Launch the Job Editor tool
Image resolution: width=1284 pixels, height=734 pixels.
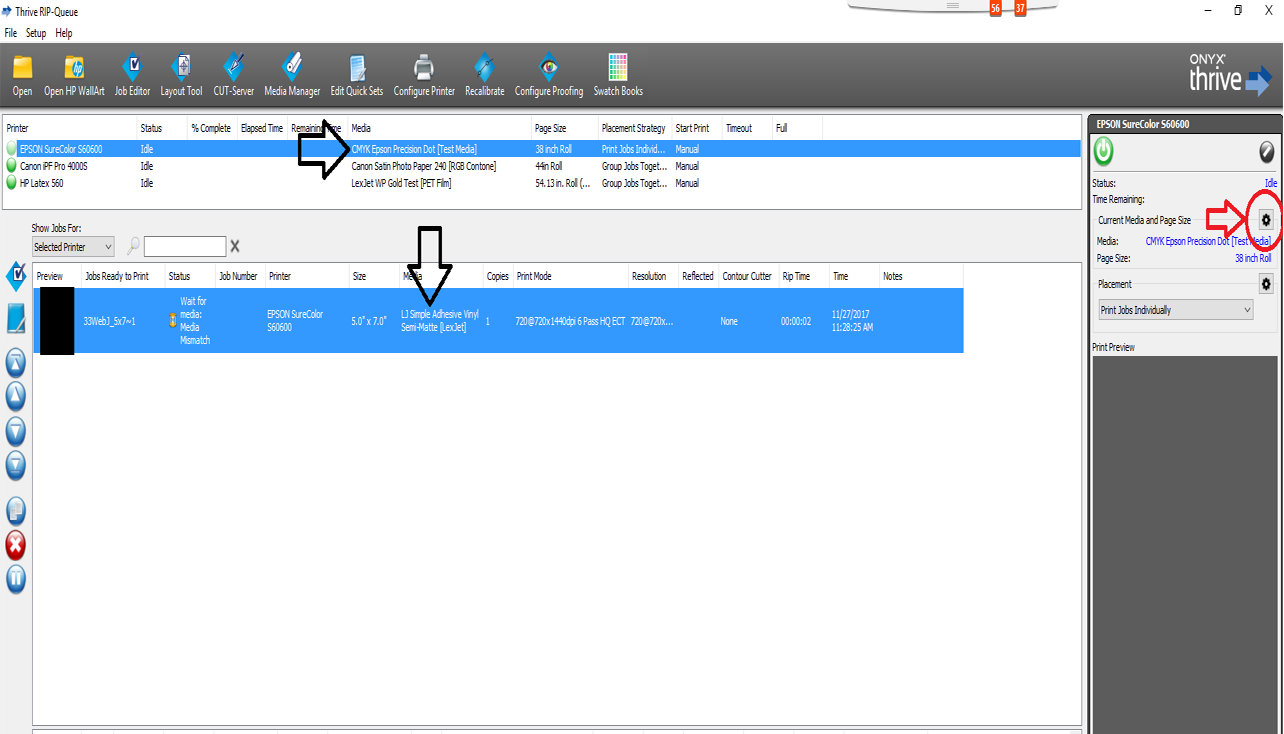pyautogui.click(x=132, y=76)
